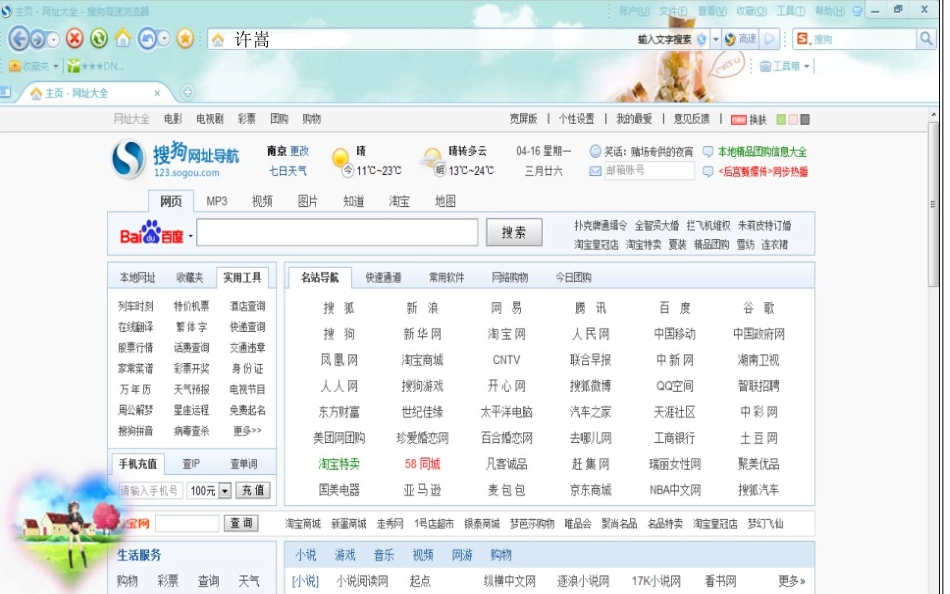The width and height of the screenshot is (950, 594).
Task: Click the 查询 button
Action: (241, 523)
